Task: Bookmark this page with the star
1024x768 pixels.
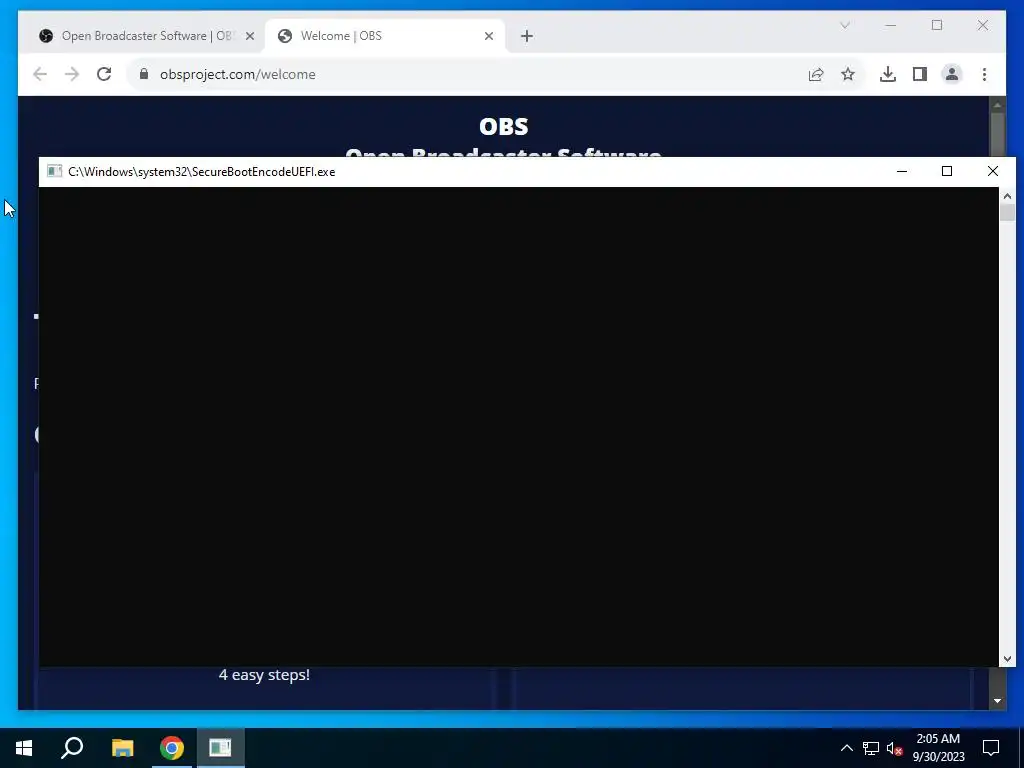Action: pyautogui.click(x=848, y=74)
